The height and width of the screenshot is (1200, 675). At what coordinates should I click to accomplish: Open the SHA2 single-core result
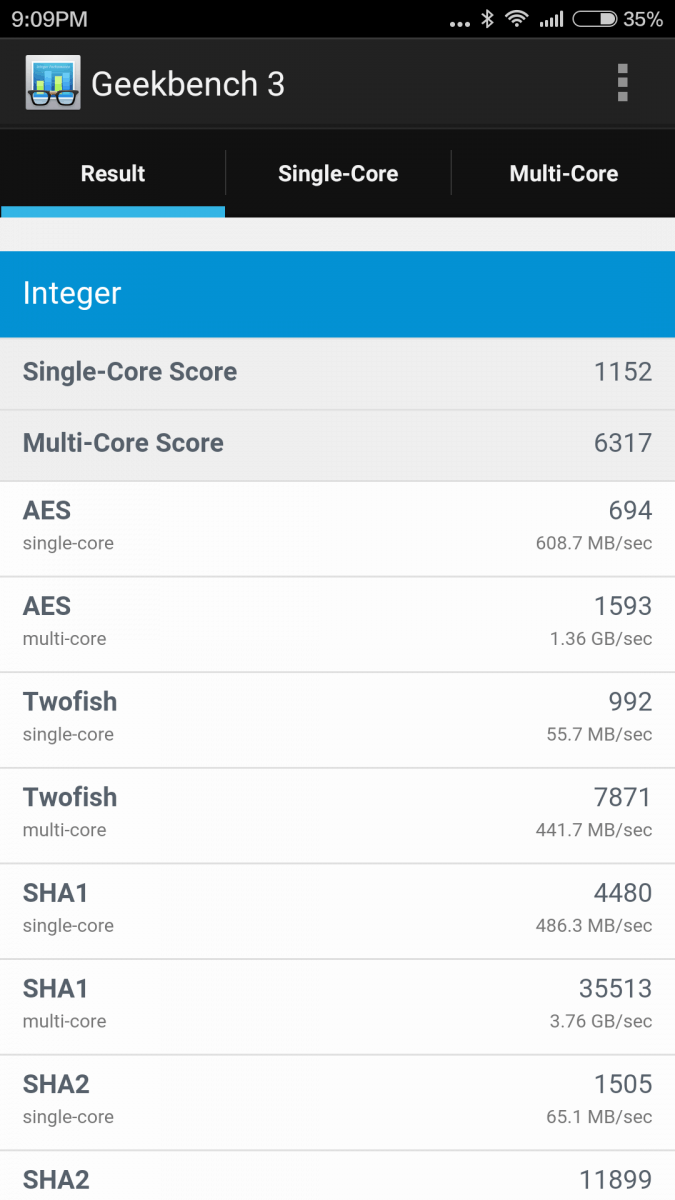coord(337,1102)
